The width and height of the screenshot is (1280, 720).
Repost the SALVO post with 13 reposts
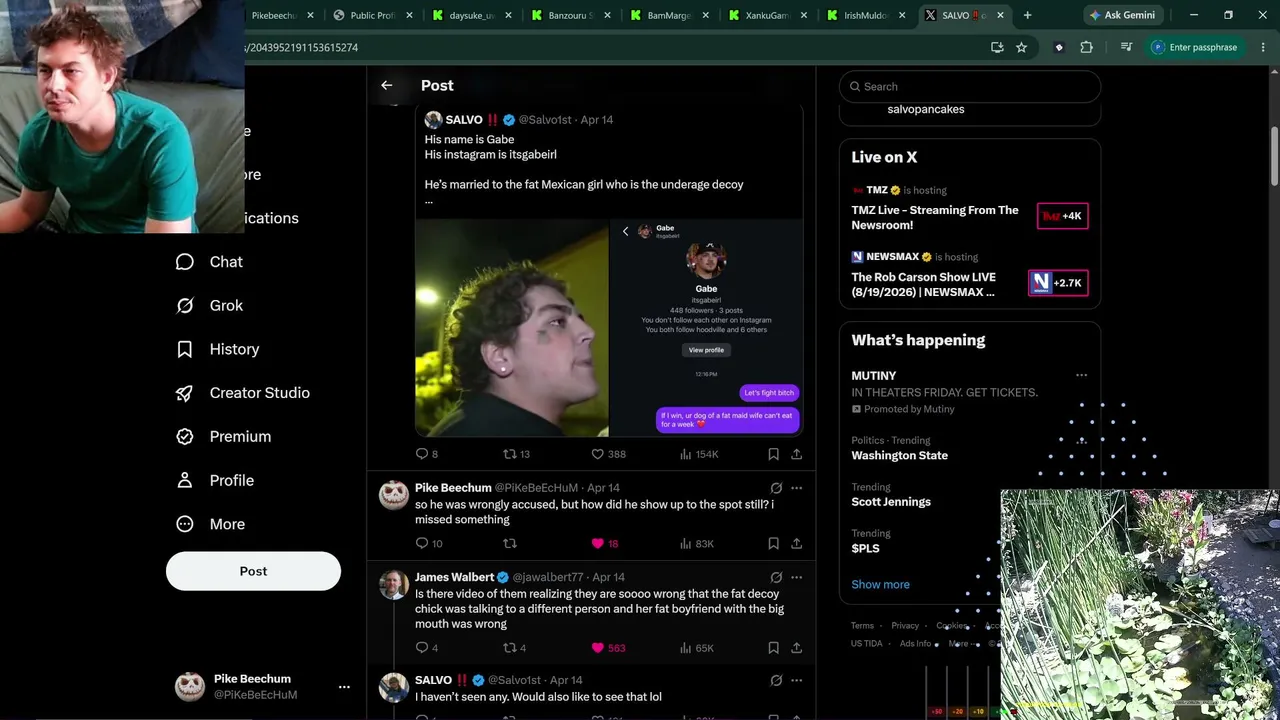tap(515, 454)
